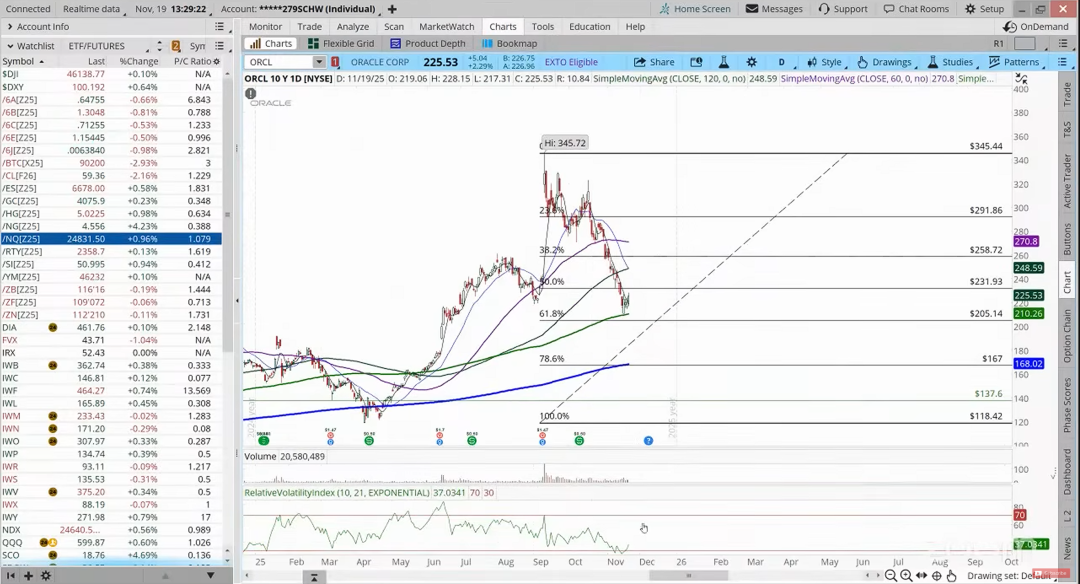The image size is (1080, 584).
Task: Expand the Account Info section
Action: pyautogui.click(x=10, y=27)
